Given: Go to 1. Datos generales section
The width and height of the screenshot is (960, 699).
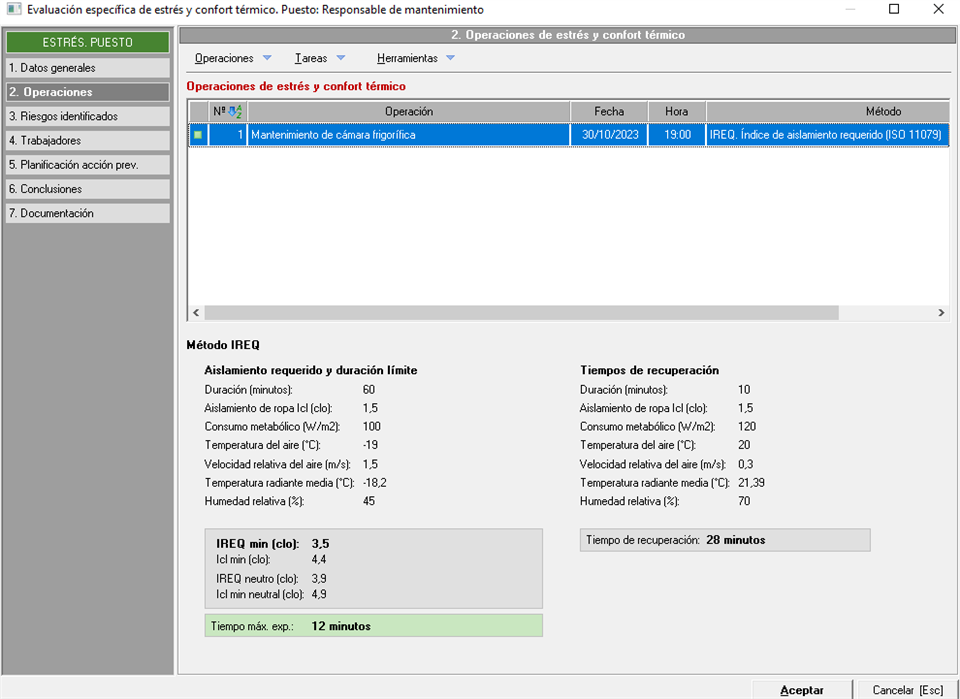Looking at the screenshot, I should pyautogui.click(x=87, y=68).
